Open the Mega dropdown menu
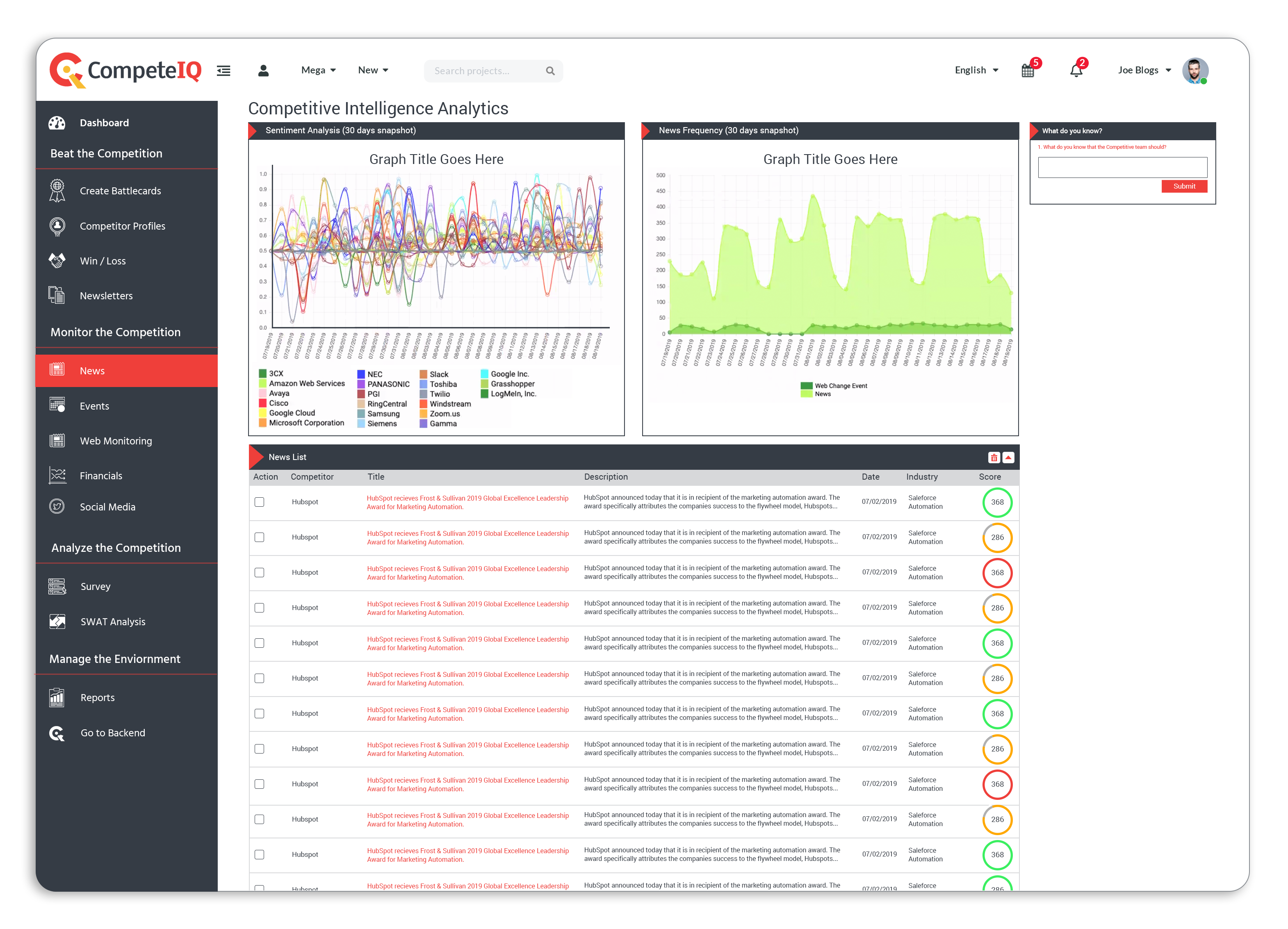 (x=319, y=71)
